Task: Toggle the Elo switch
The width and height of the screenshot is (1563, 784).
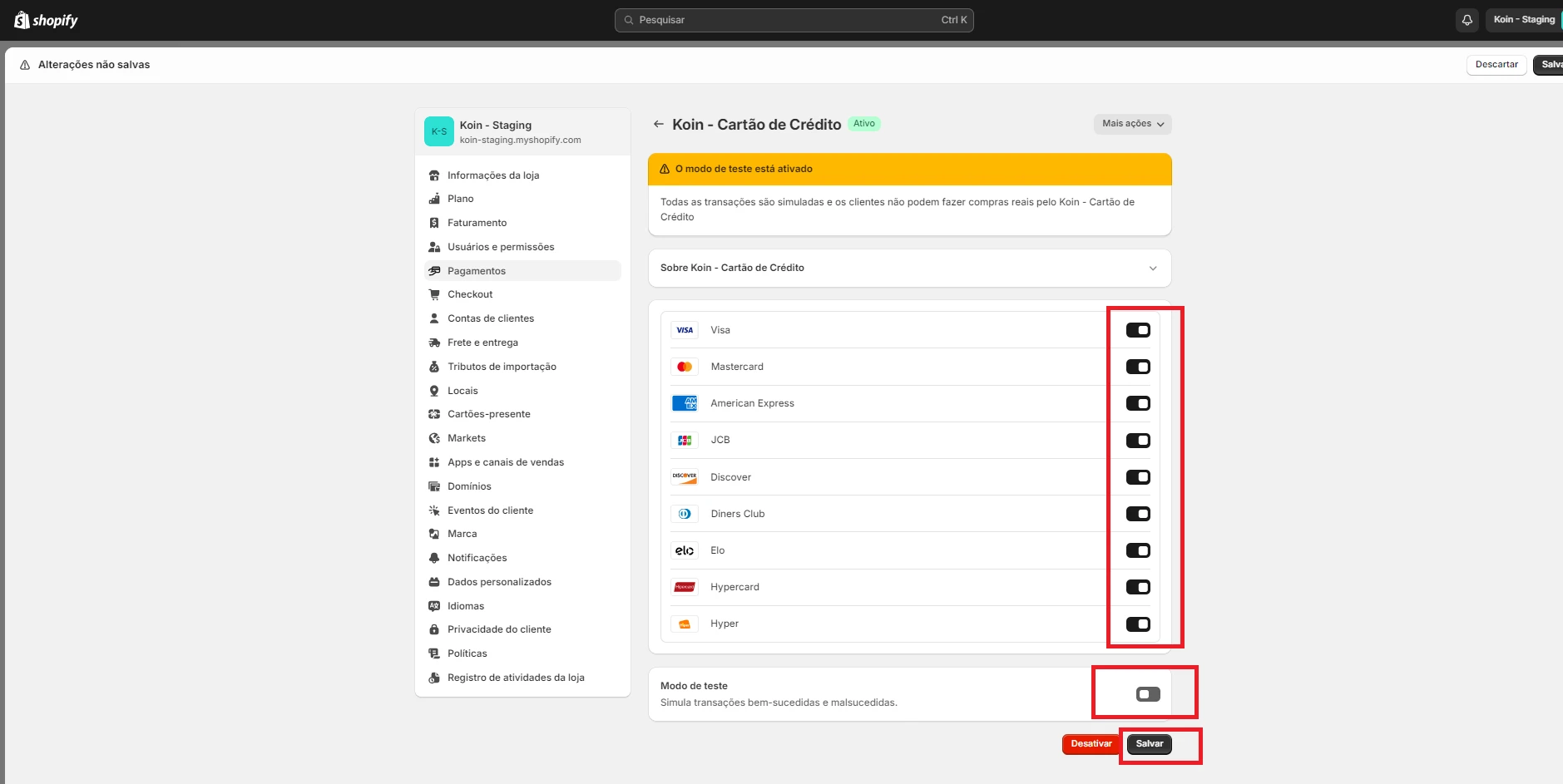Action: pos(1138,550)
